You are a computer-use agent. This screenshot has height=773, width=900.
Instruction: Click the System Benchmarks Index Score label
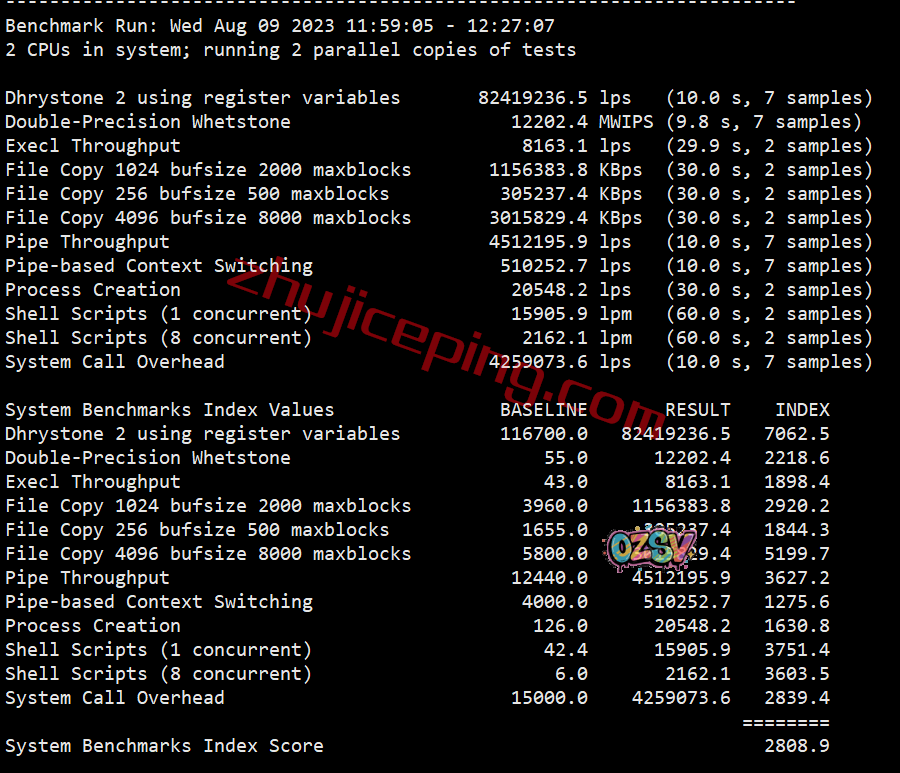(x=164, y=746)
